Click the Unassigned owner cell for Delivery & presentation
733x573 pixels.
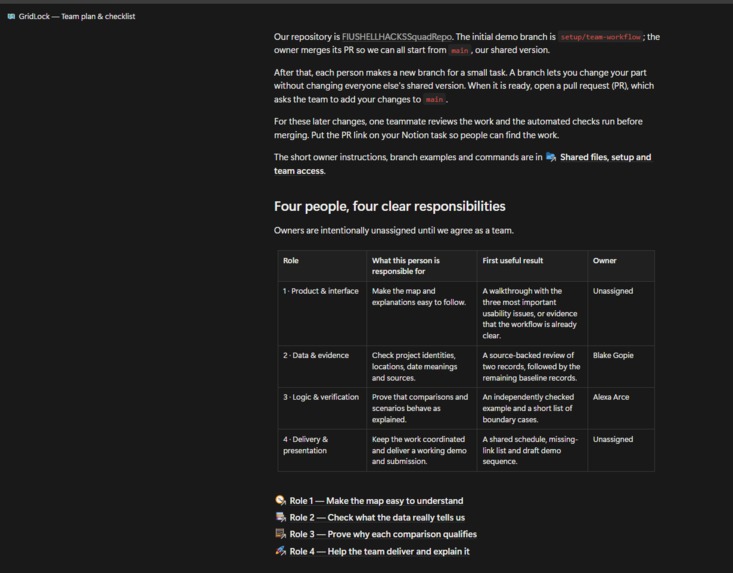(621, 450)
